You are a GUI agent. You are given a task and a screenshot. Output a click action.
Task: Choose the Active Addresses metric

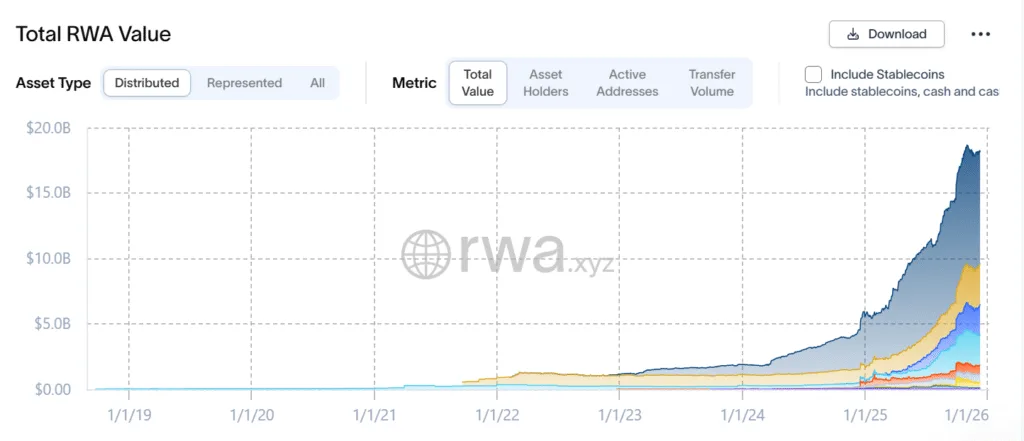[627, 83]
